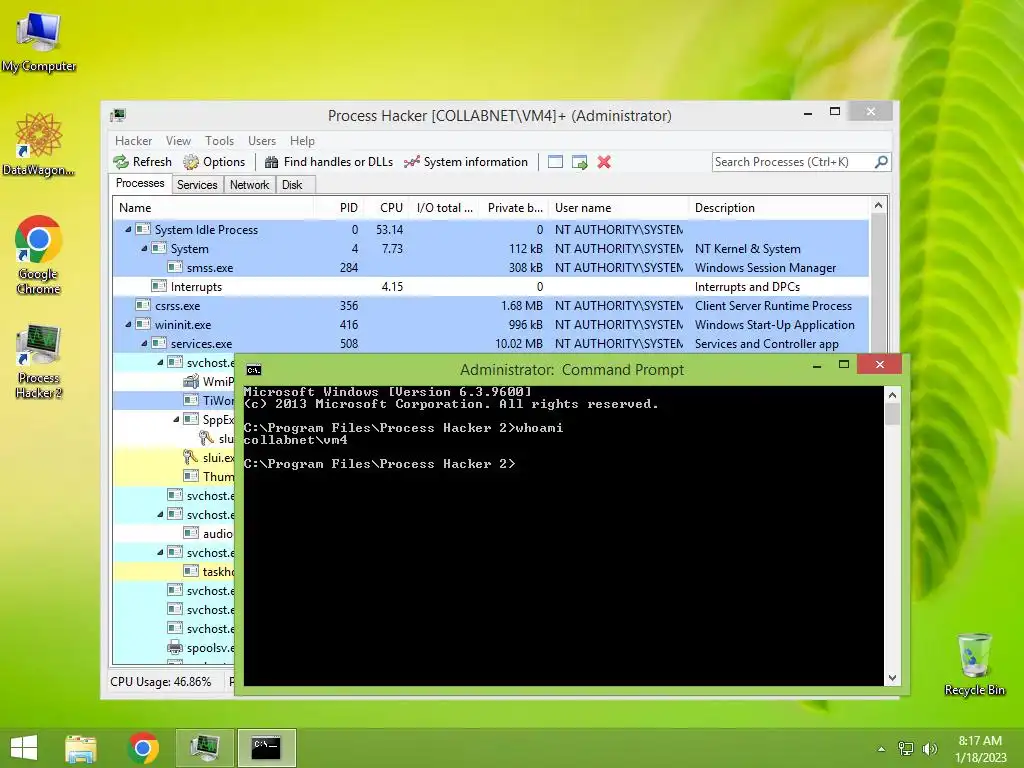Sort by the Name column header
The width and height of the screenshot is (1024, 768).
pos(213,208)
